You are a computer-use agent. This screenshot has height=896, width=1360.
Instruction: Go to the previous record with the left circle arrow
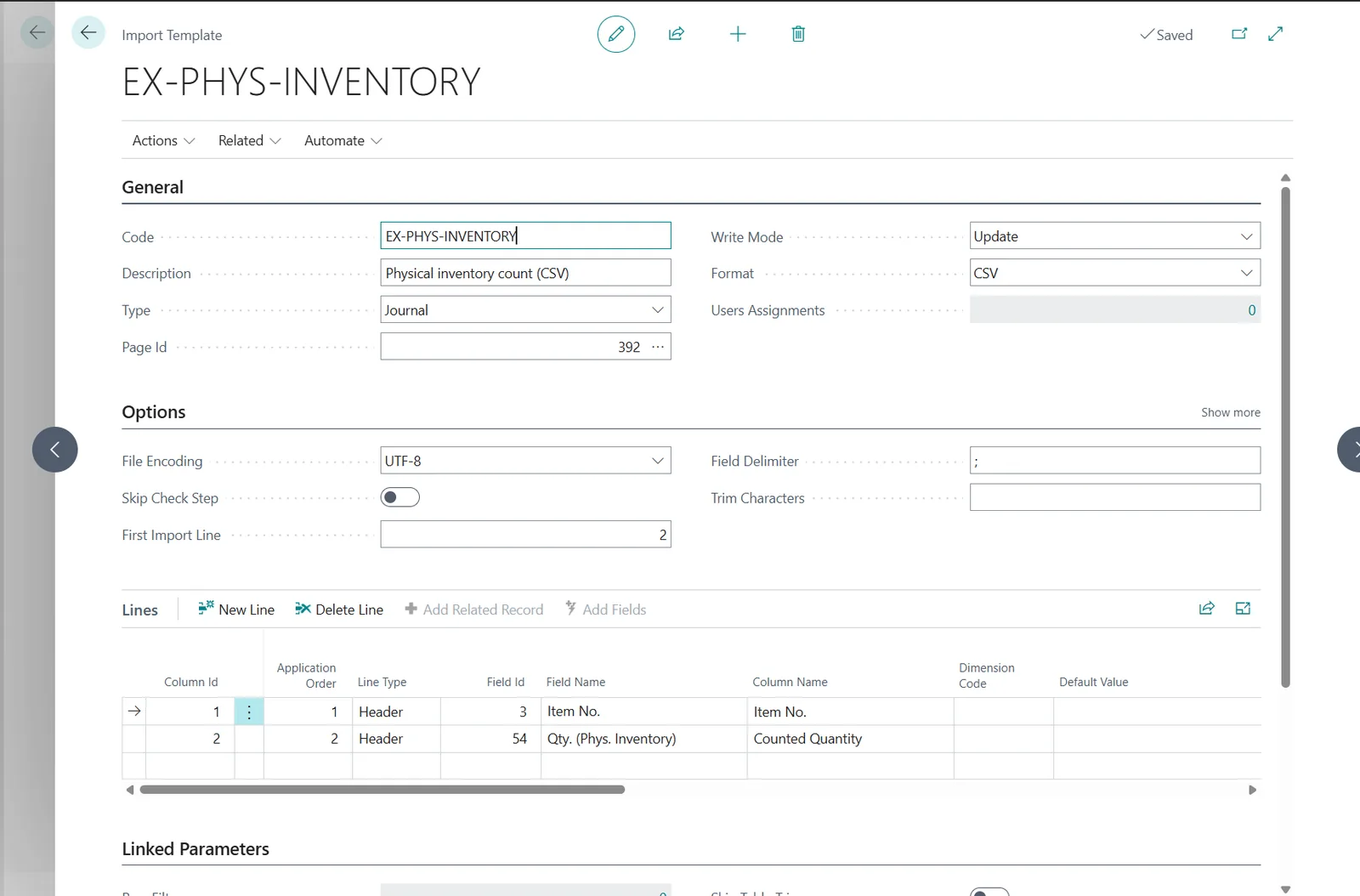coord(55,450)
